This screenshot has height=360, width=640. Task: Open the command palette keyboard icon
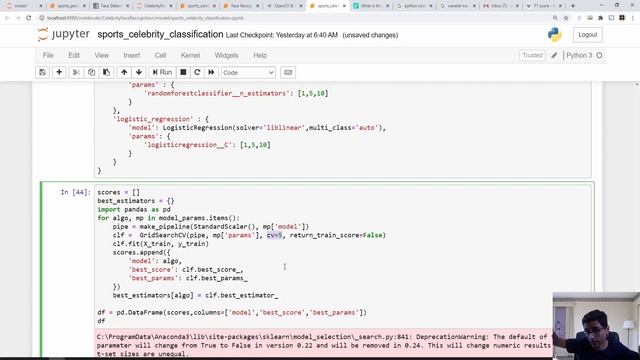288,72
